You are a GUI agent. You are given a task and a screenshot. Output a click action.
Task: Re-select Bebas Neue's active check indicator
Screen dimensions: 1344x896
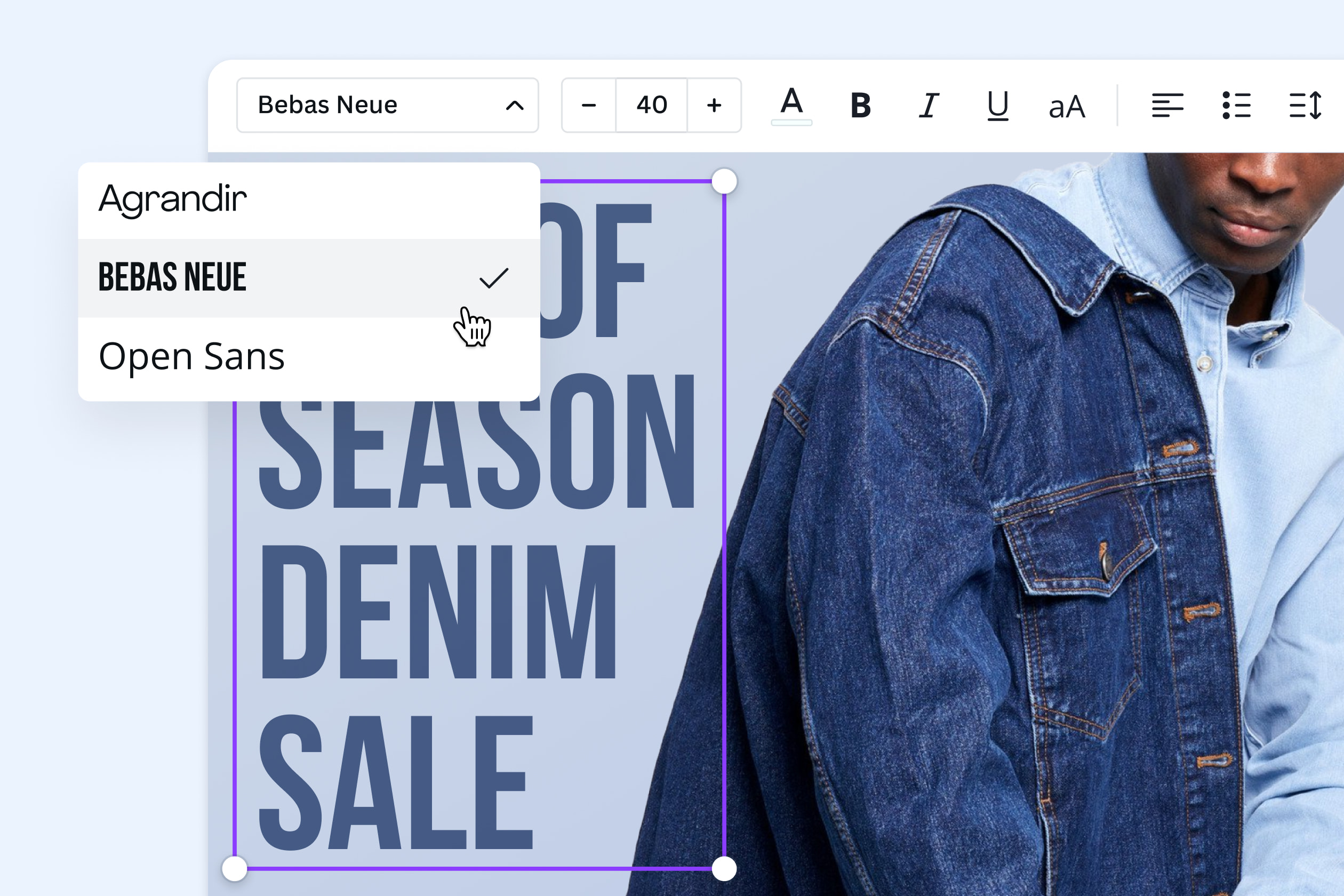point(494,277)
